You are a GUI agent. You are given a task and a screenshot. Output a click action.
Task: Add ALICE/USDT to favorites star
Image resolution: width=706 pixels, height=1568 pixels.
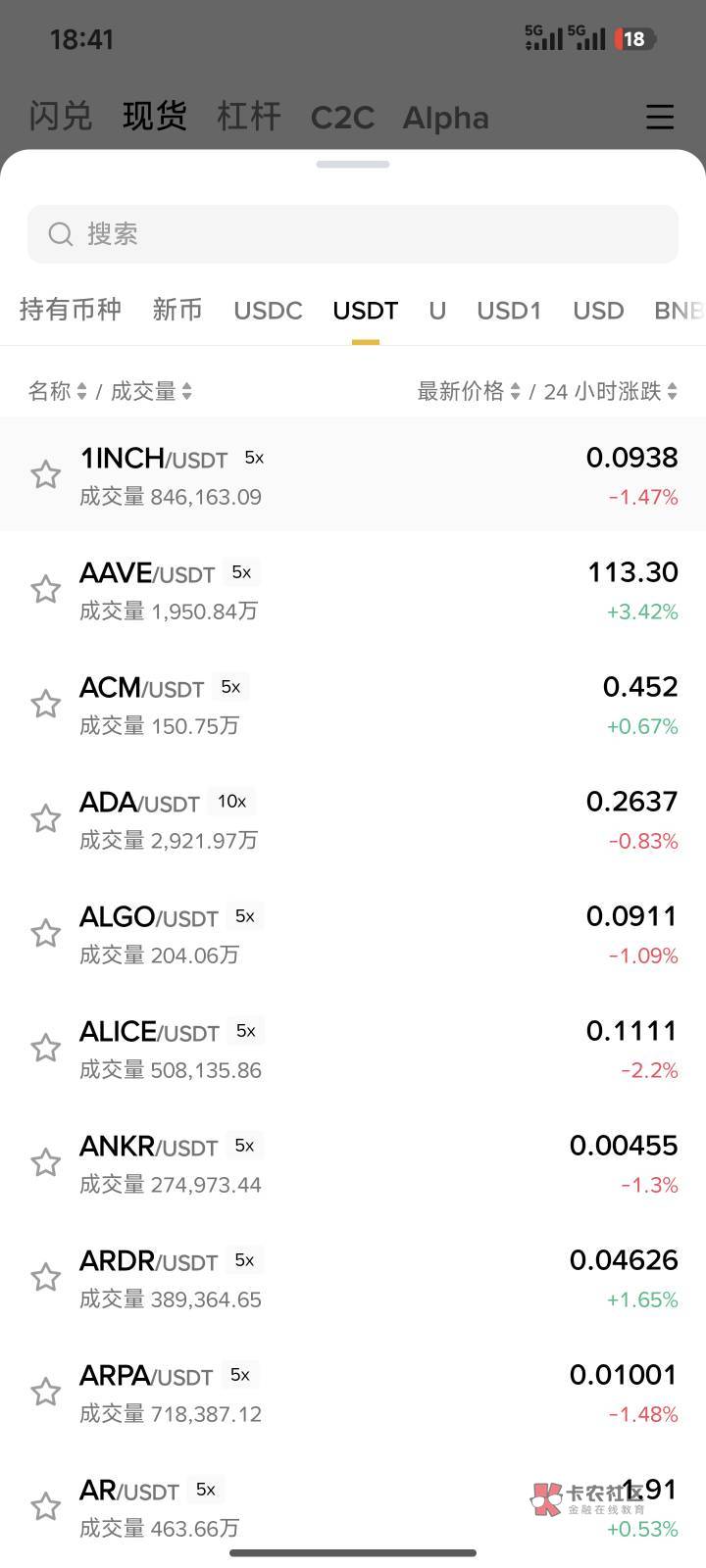pyautogui.click(x=46, y=1049)
